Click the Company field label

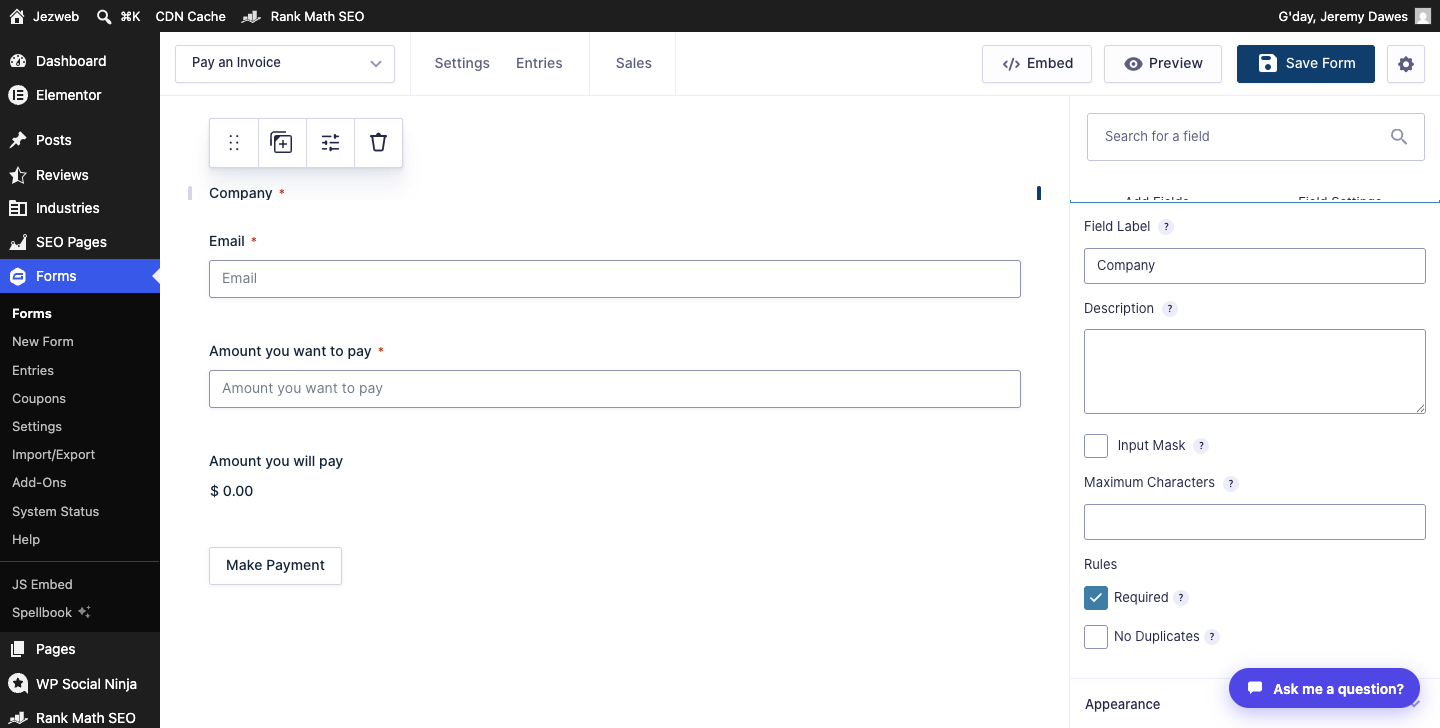(x=241, y=193)
